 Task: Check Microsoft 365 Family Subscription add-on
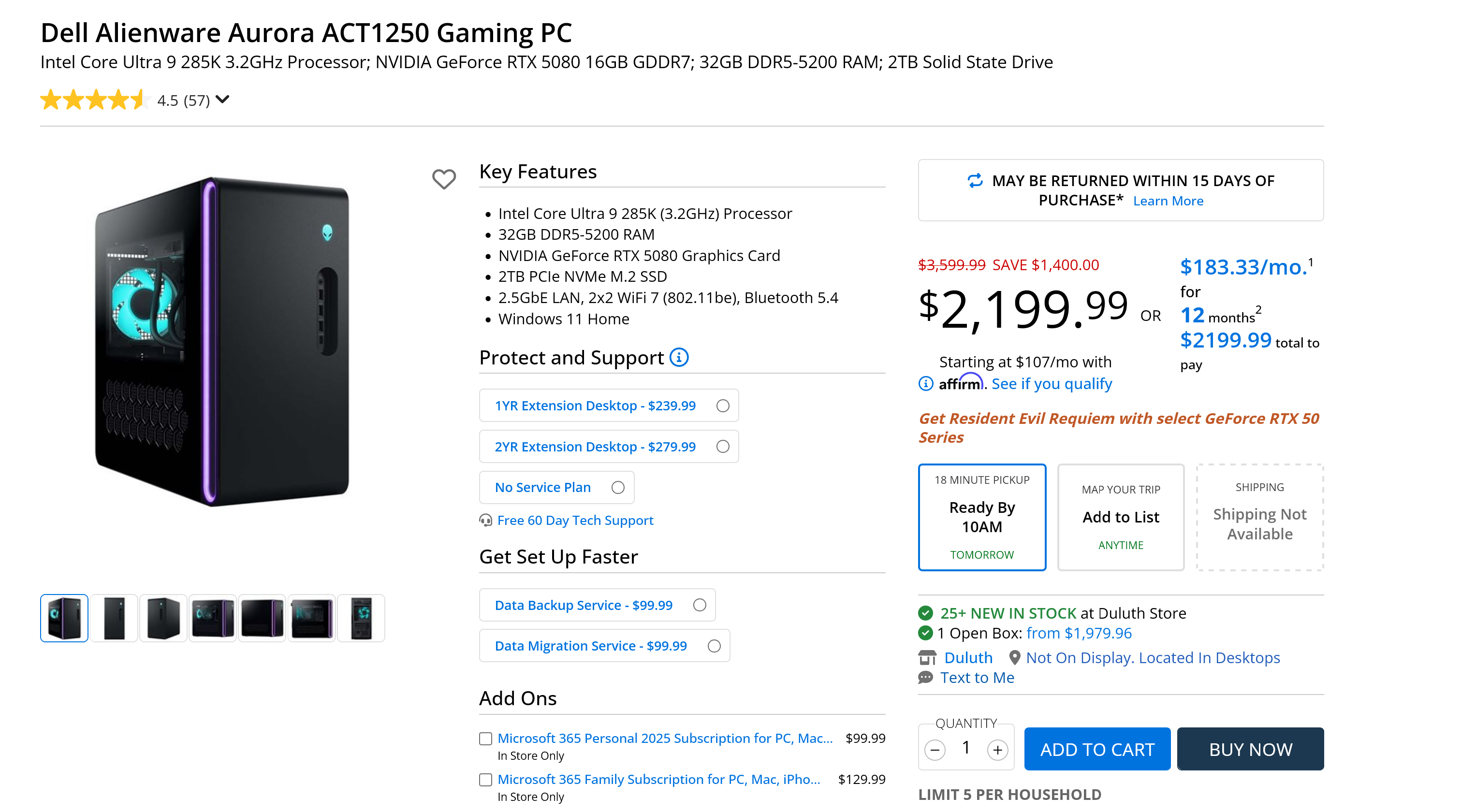click(485, 780)
